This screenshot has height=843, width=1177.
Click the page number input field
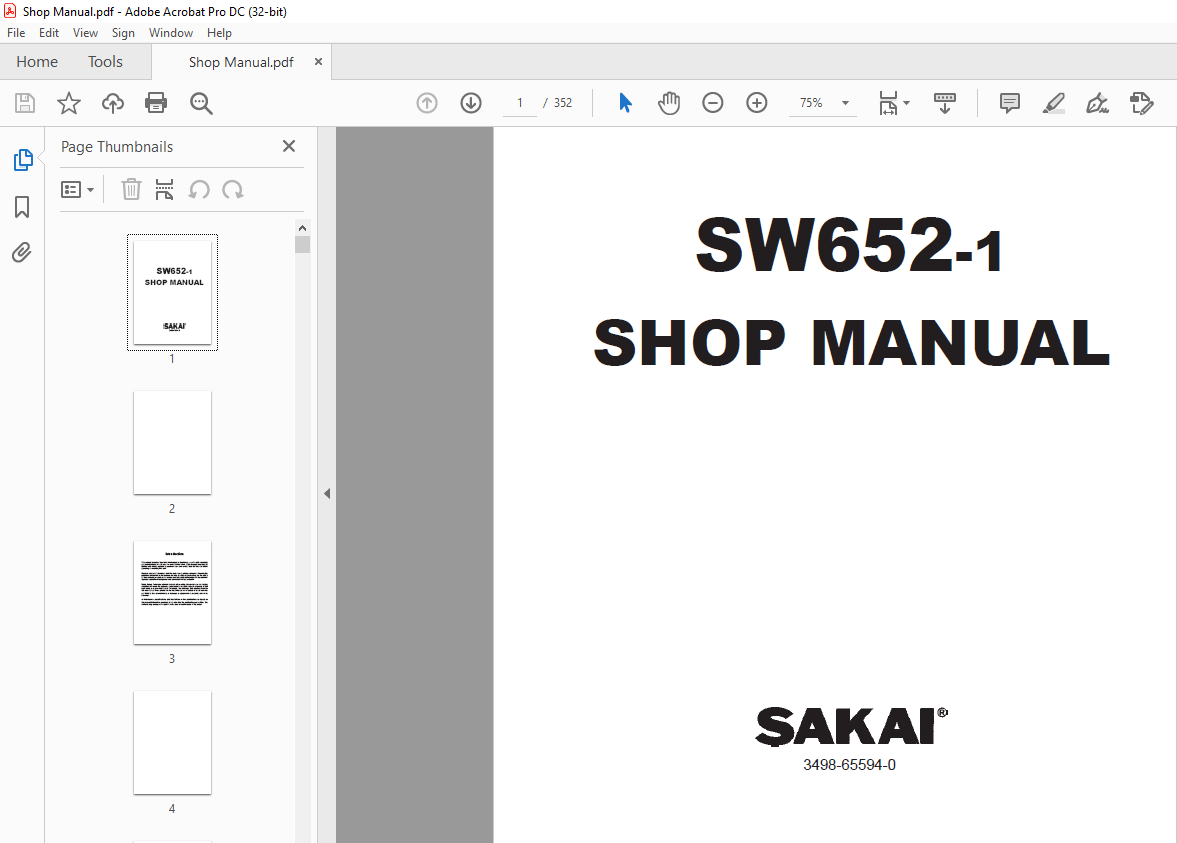click(519, 103)
